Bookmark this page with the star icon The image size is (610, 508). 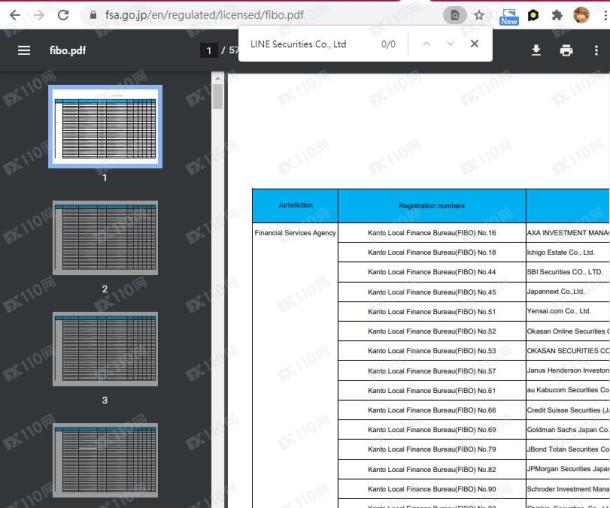479,15
